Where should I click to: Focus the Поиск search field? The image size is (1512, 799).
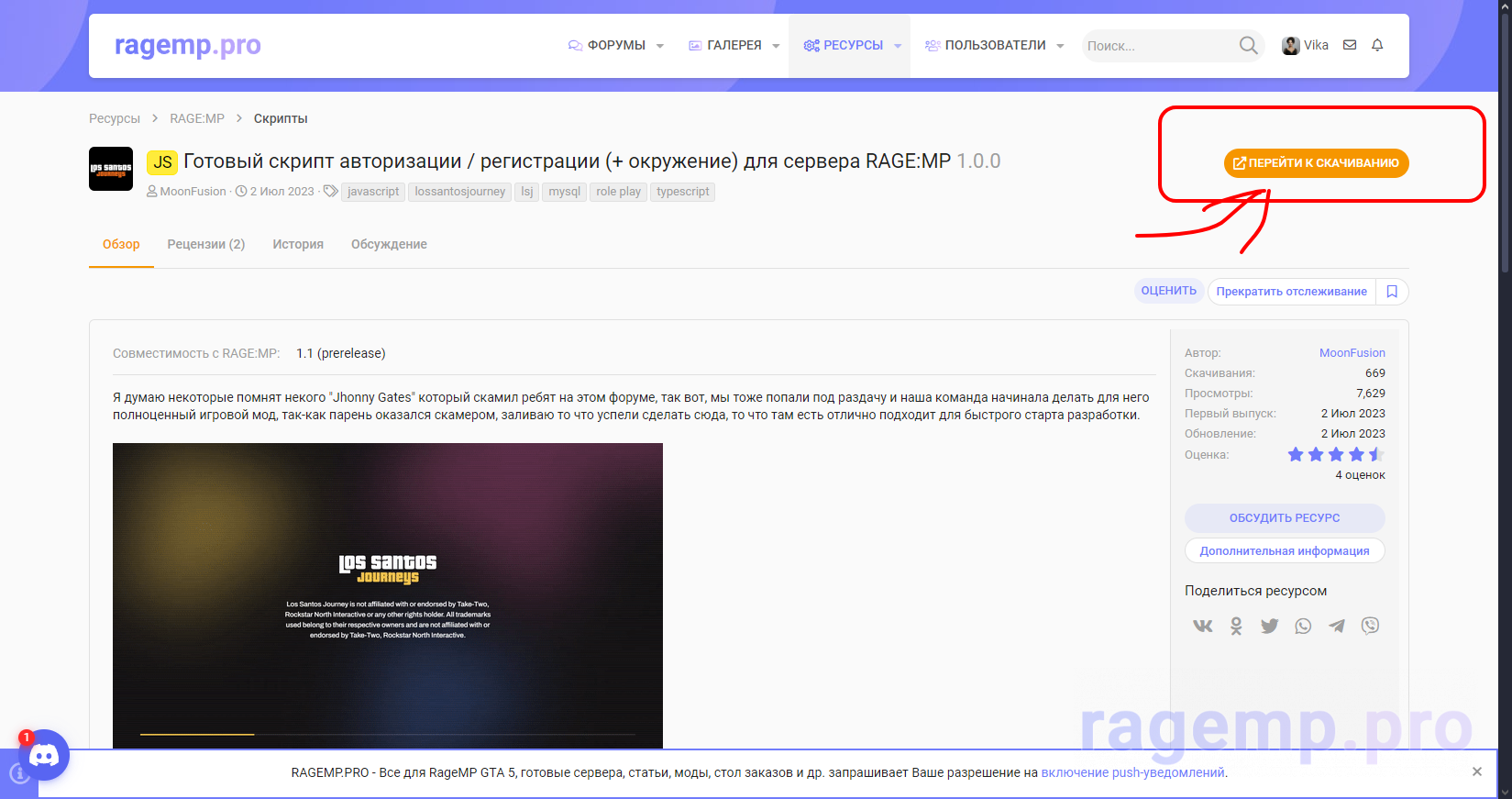[x=1160, y=46]
